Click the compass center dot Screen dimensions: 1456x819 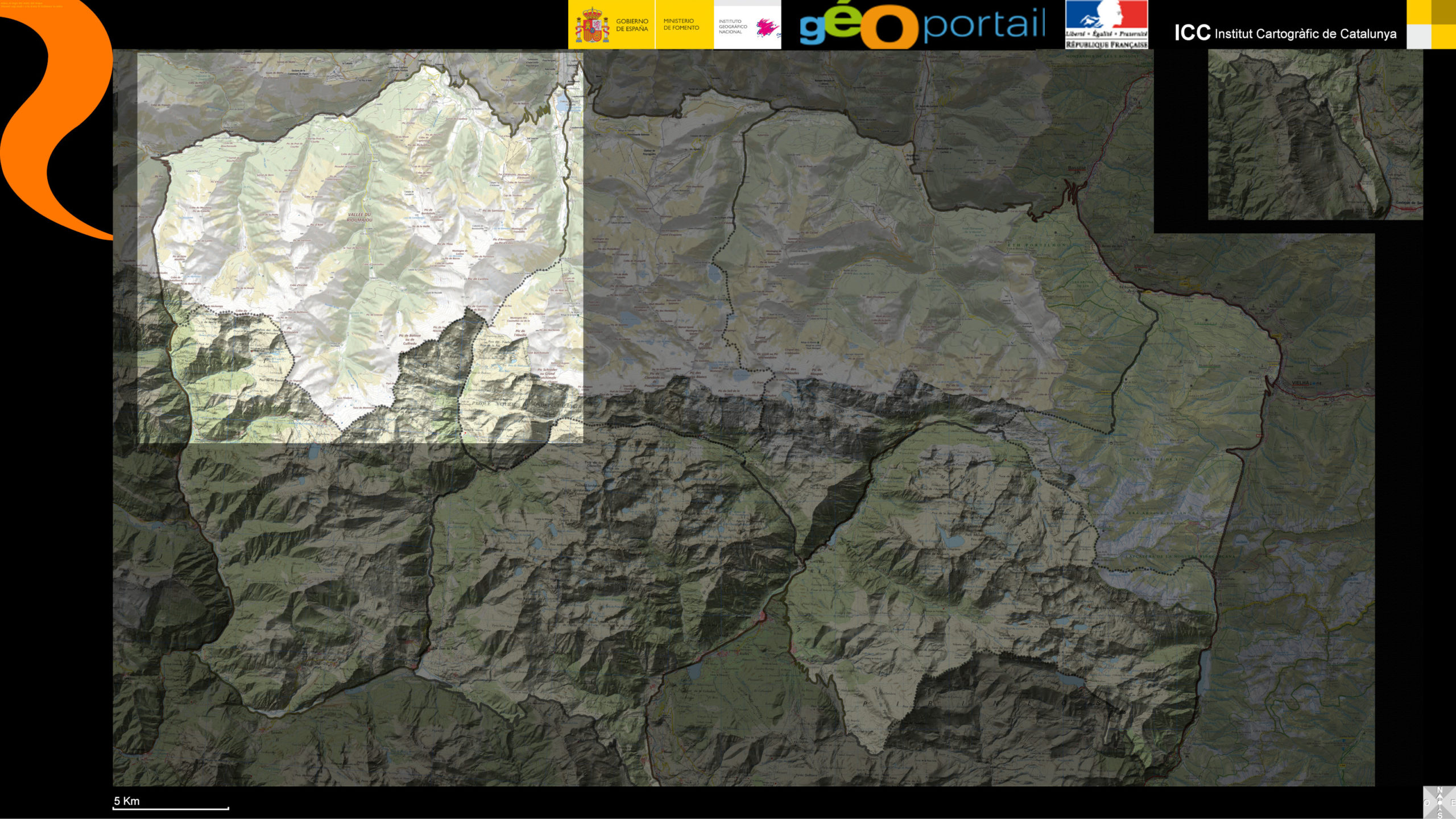[1440, 803]
